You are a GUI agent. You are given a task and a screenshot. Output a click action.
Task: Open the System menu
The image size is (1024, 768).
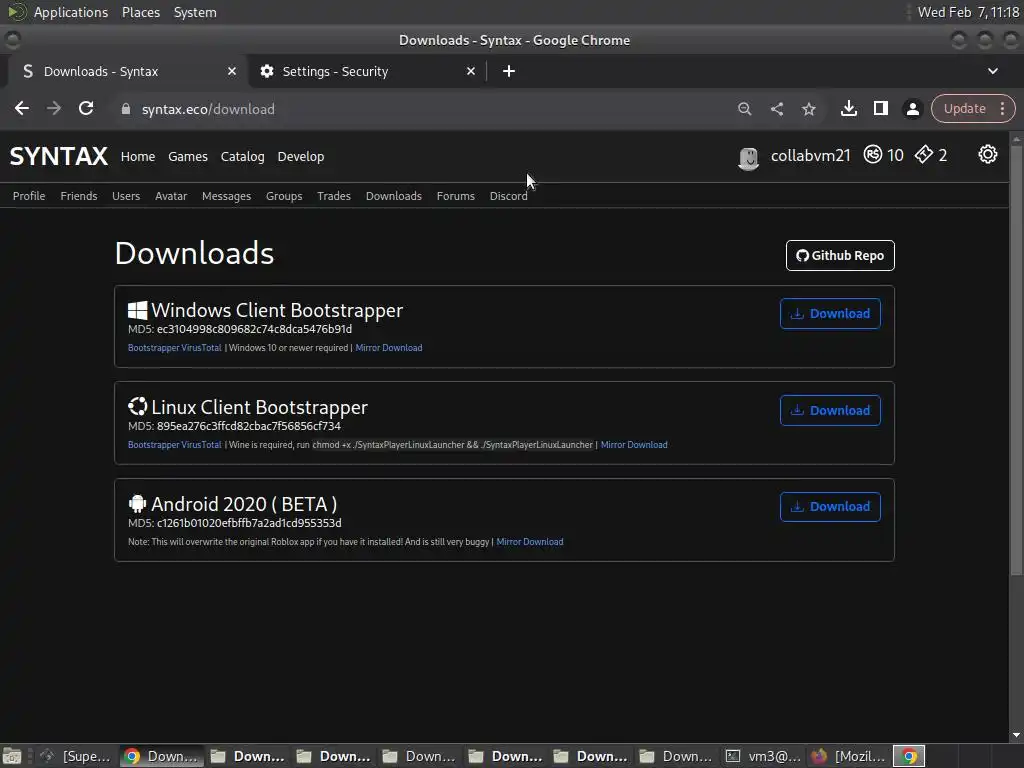point(195,12)
